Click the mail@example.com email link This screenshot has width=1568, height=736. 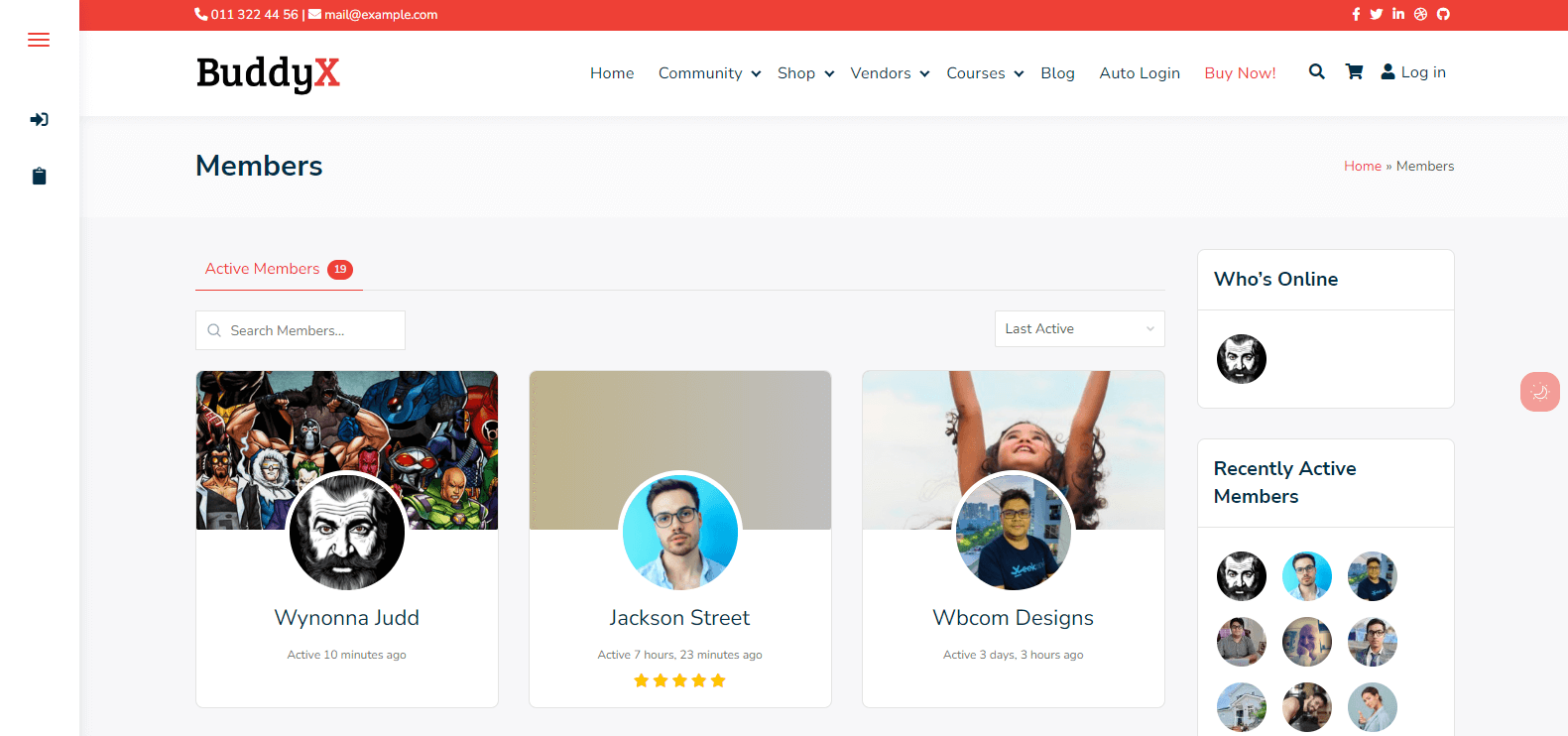(x=381, y=14)
